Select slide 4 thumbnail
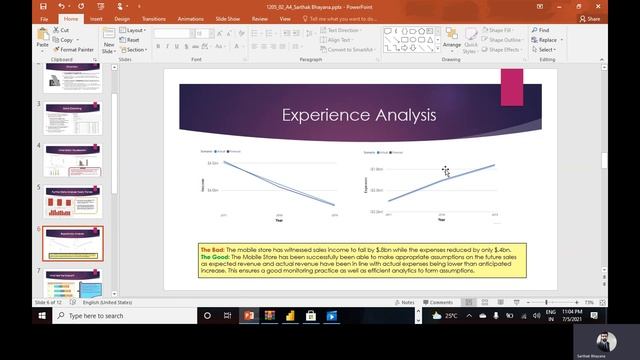640x360 pixels. (73, 160)
